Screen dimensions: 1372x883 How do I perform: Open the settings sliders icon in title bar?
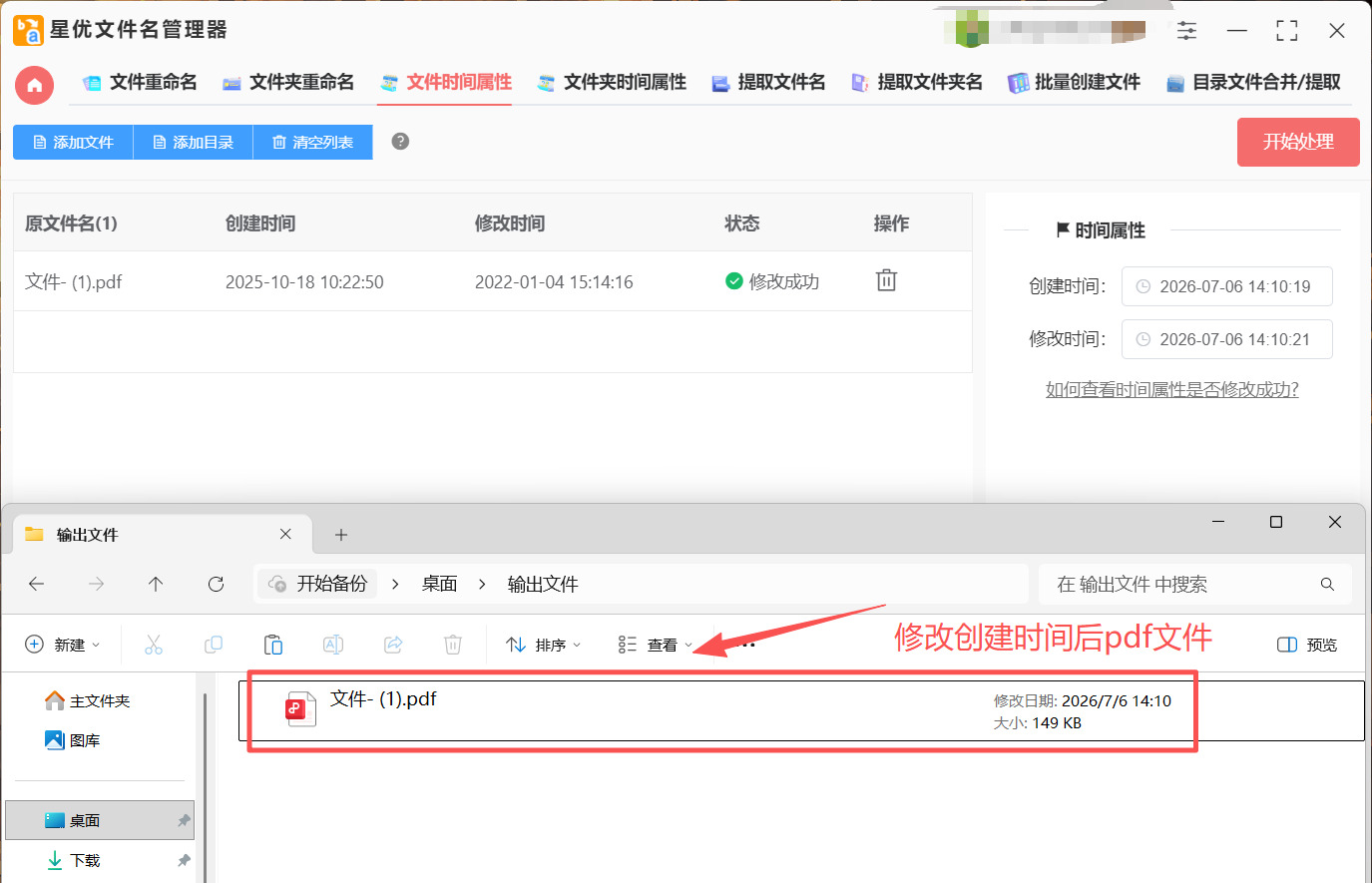tap(1186, 31)
